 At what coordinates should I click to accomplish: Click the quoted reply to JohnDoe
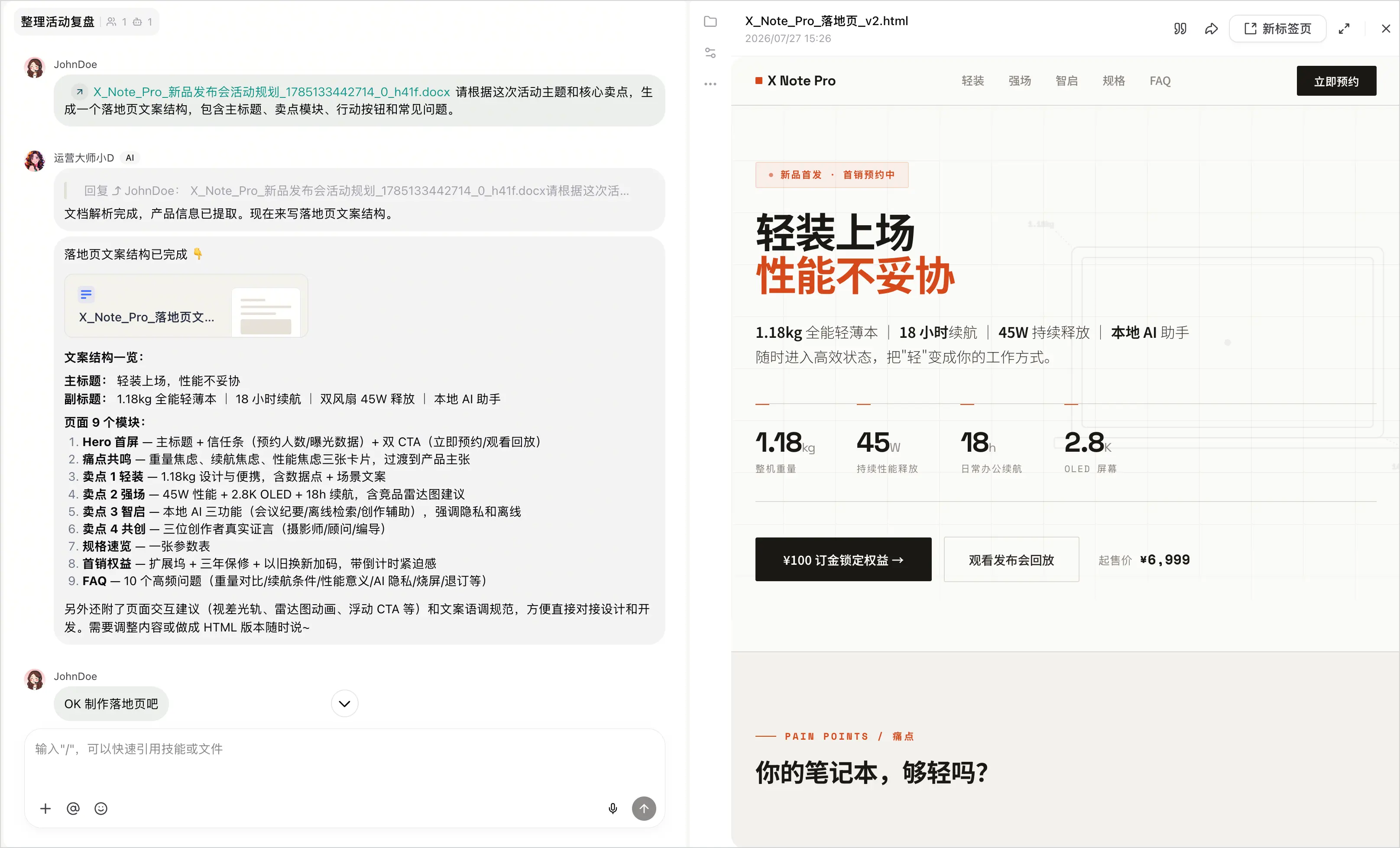coord(356,191)
